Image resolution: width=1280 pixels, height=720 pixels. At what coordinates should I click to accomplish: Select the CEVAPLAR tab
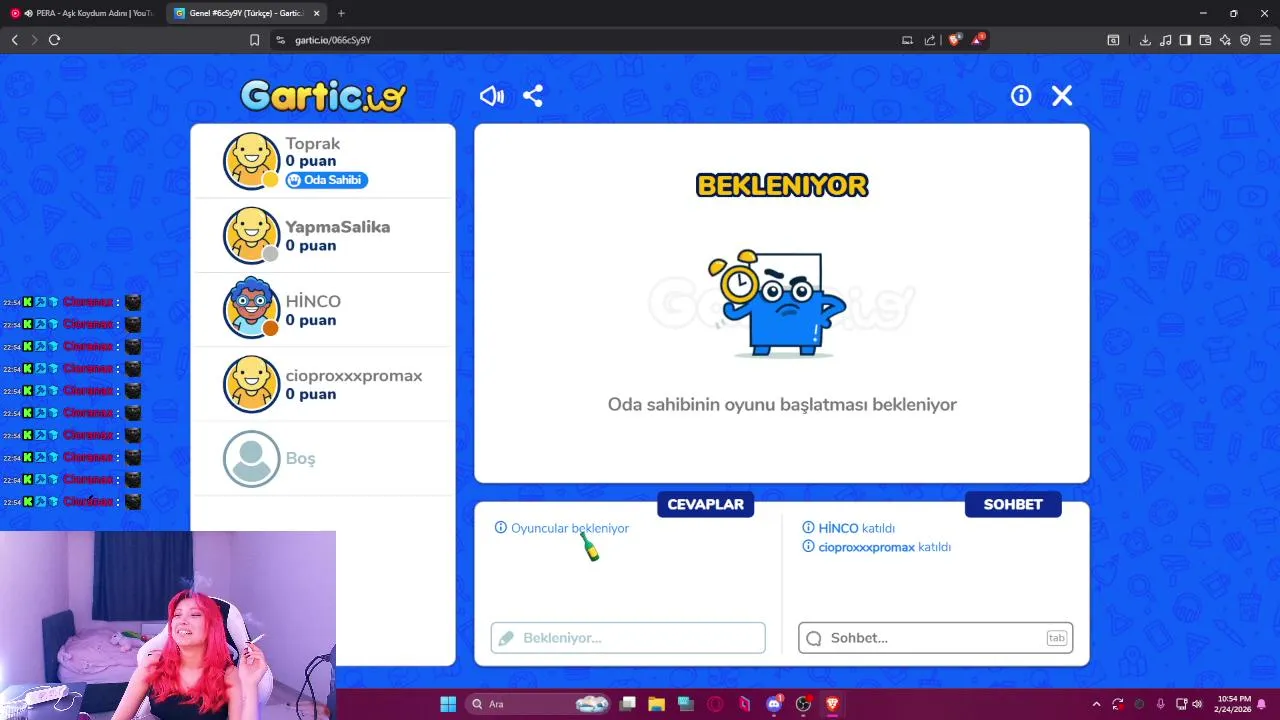coord(705,504)
